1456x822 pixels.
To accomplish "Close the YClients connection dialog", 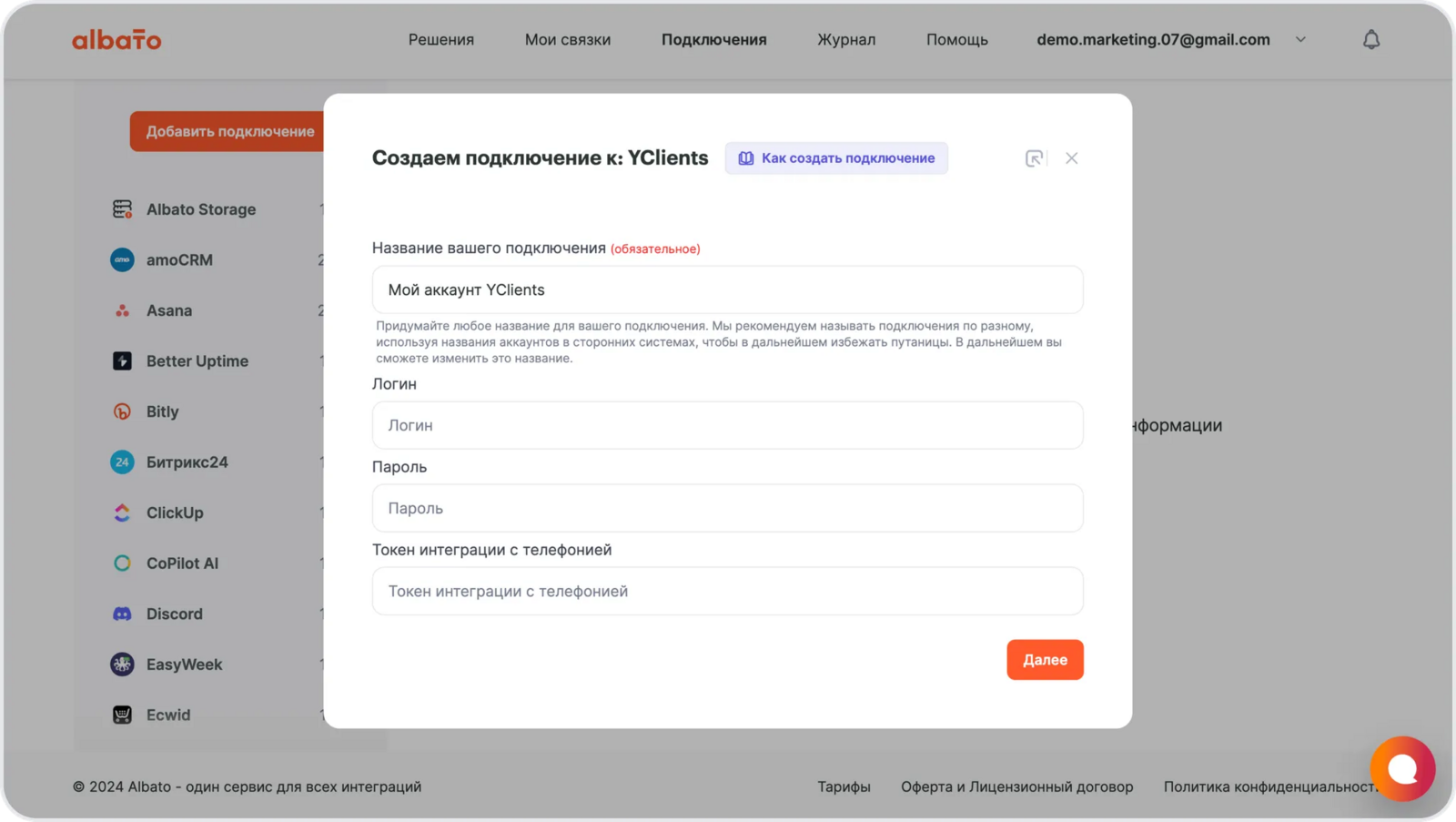I will click(x=1071, y=158).
